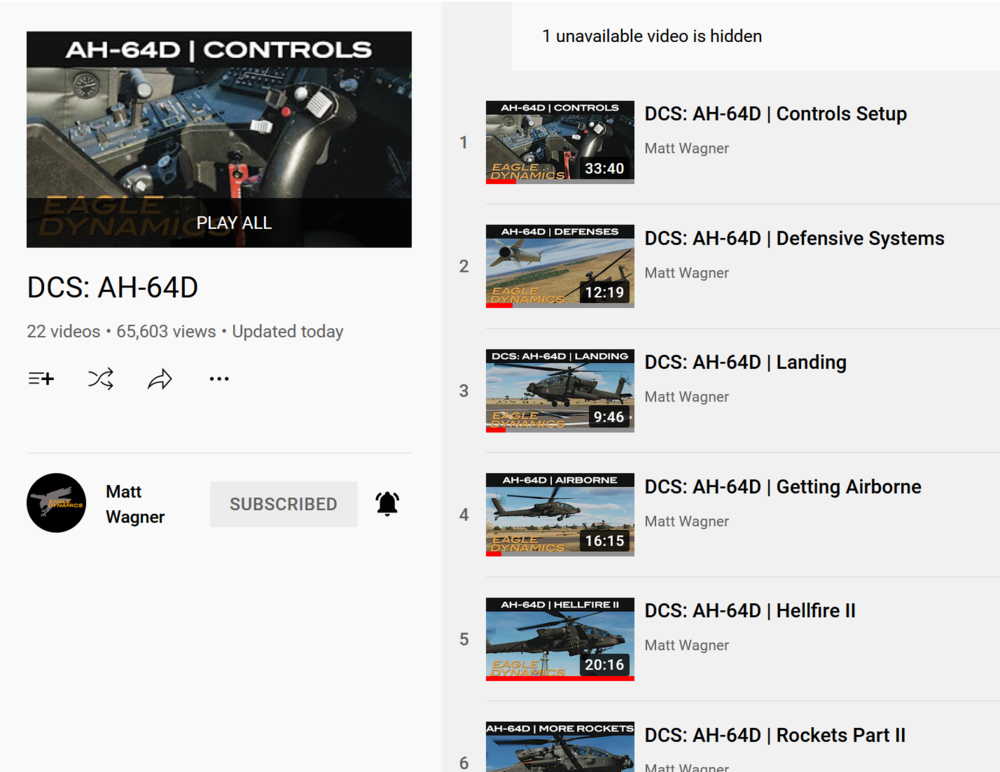Image resolution: width=1000 pixels, height=772 pixels.
Task: Click the 16:15 duration badge
Action: pos(605,541)
